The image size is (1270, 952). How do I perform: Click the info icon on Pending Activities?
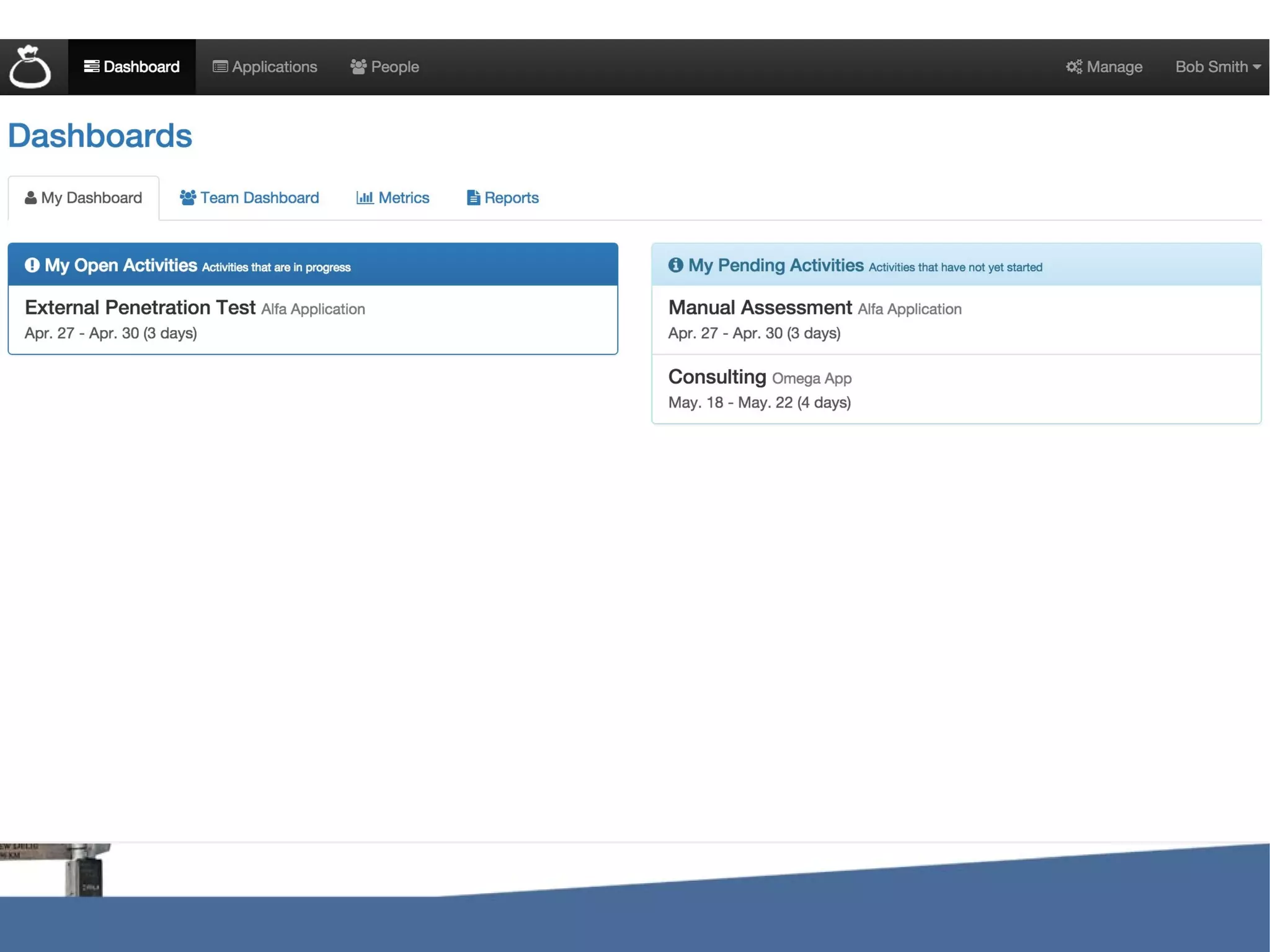[675, 265]
